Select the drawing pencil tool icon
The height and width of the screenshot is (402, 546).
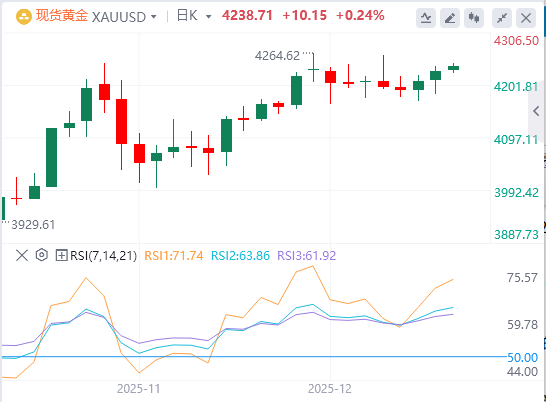pyautogui.click(x=450, y=17)
